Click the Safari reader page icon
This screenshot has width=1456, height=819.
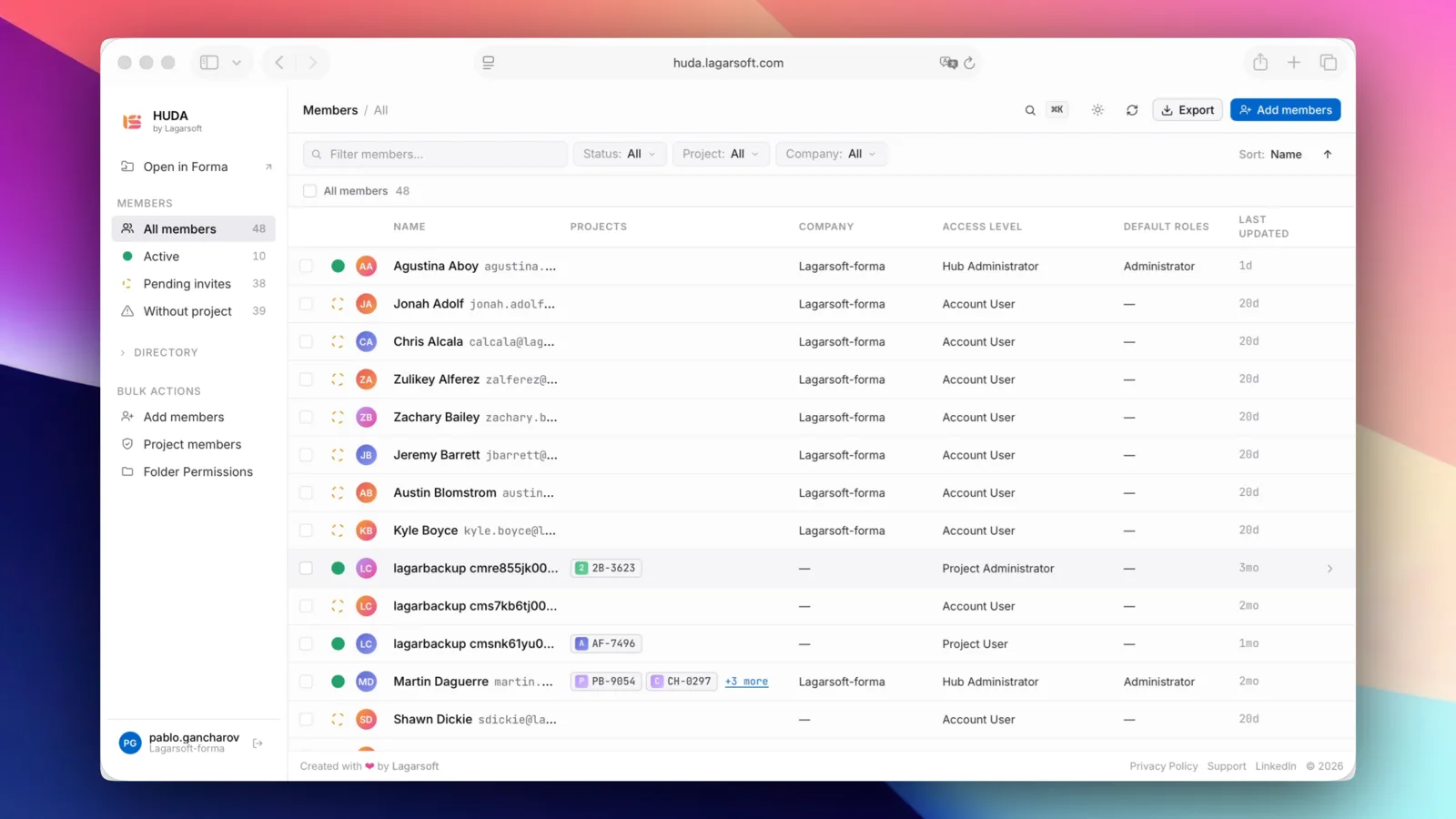(x=489, y=63)
